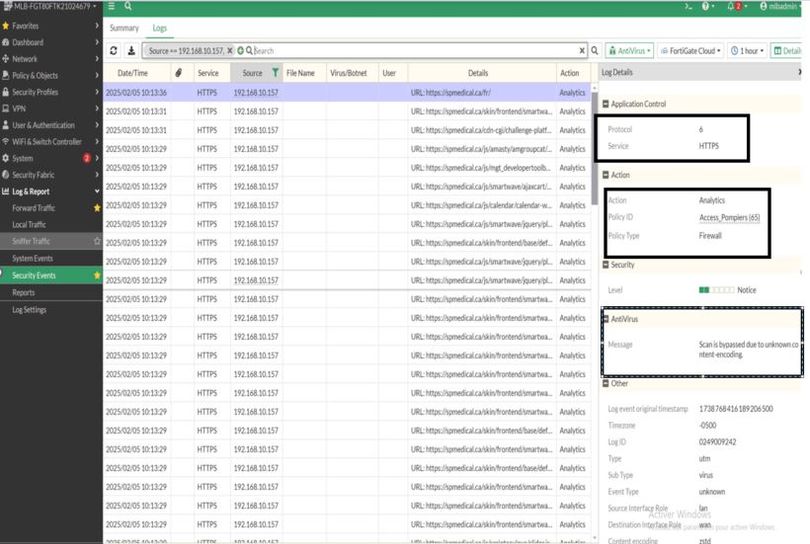Click the log table vertical scrollbar
Image resolution: width=810 pixels, height=544 pixels.
(x=595, y=147)
